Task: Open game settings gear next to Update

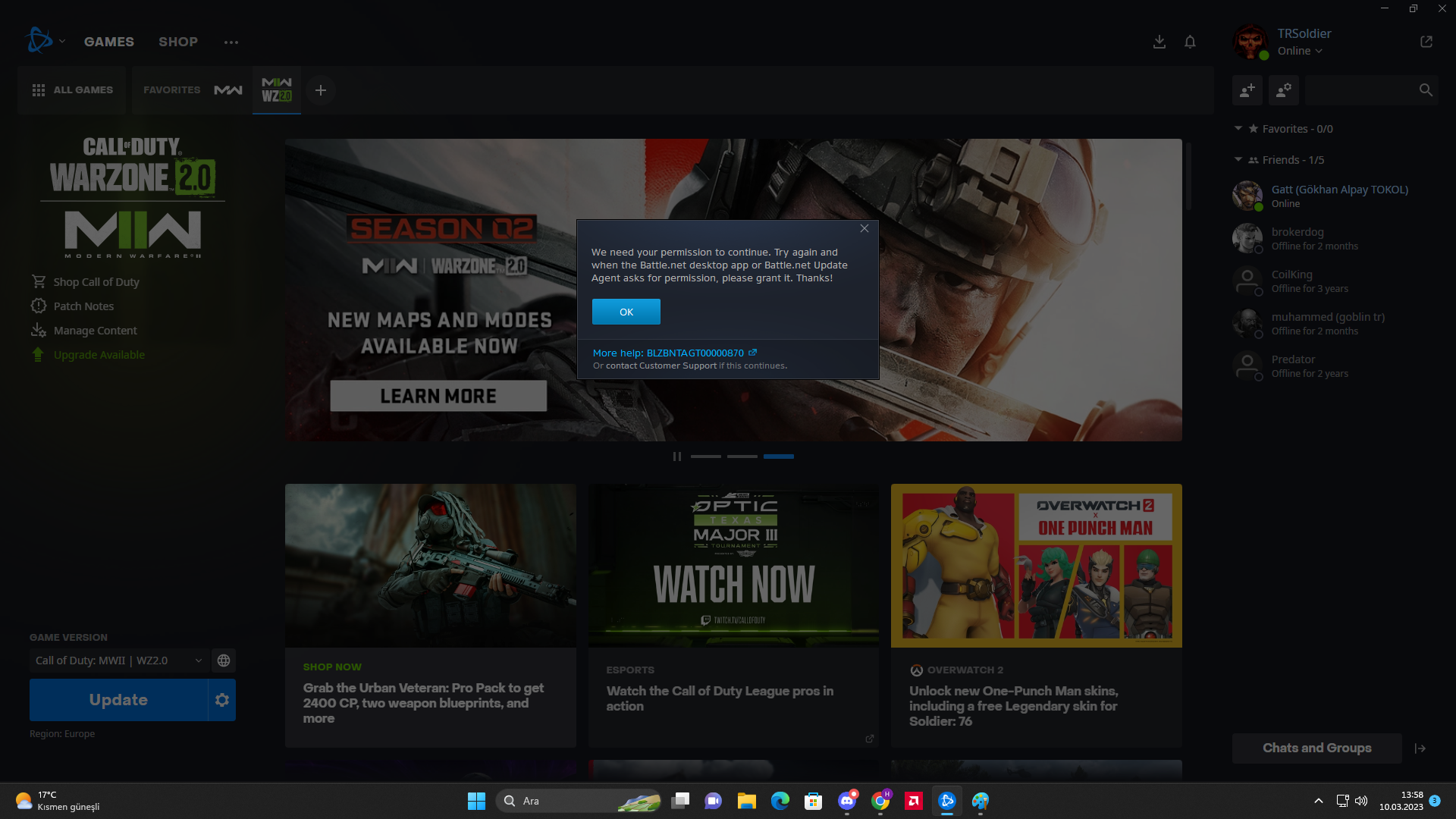Action: [221, 700]
